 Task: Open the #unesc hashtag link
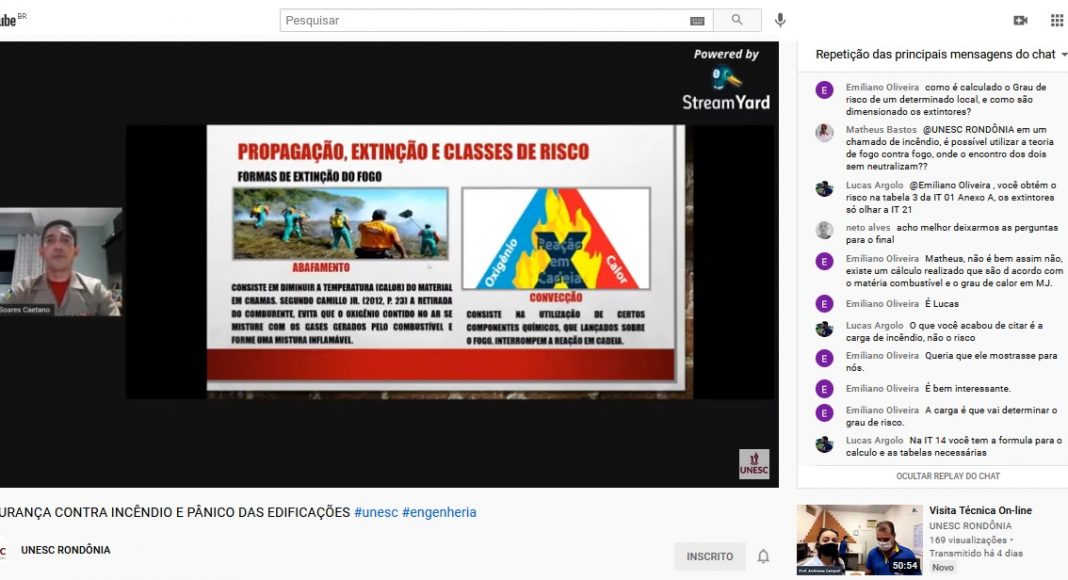tap(376, 512)
